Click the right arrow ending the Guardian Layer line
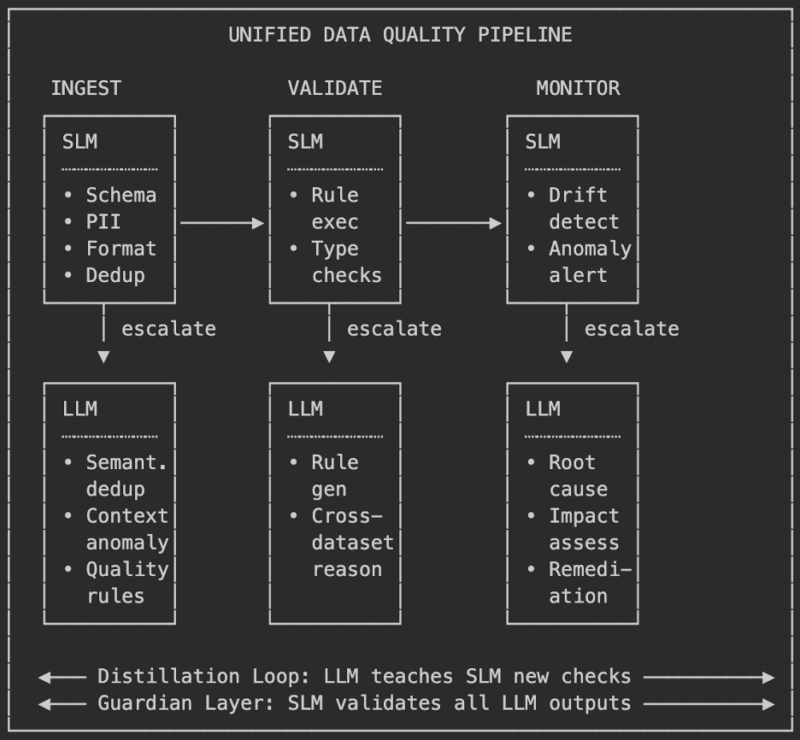The image size is (800, 740). coord(709,703)
